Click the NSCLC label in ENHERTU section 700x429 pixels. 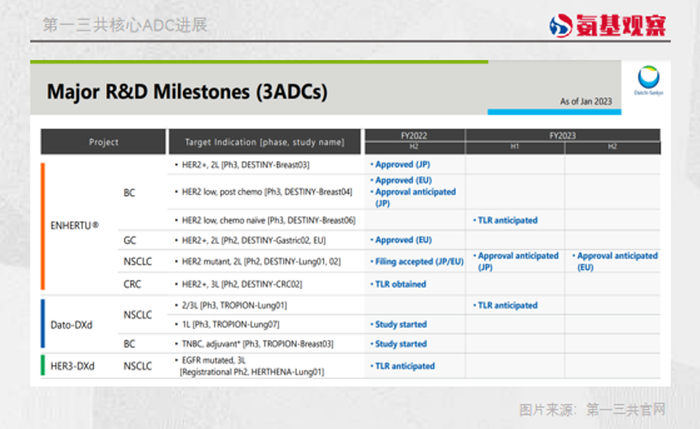(138, 261)
